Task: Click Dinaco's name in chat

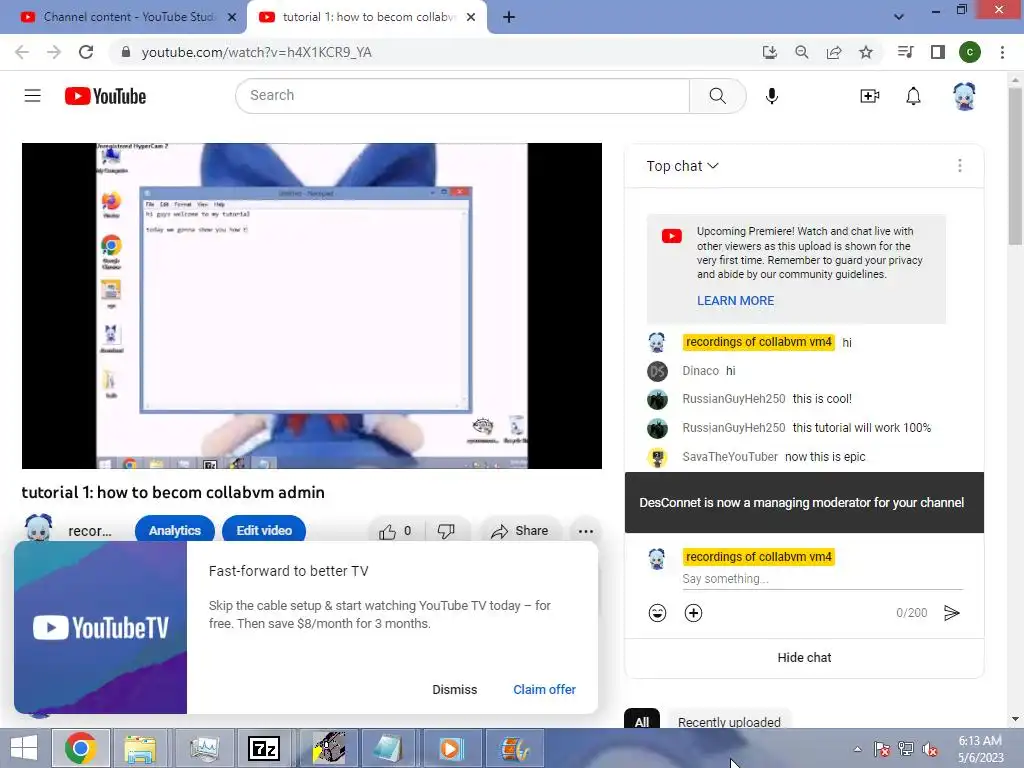Action: (700, 371)
